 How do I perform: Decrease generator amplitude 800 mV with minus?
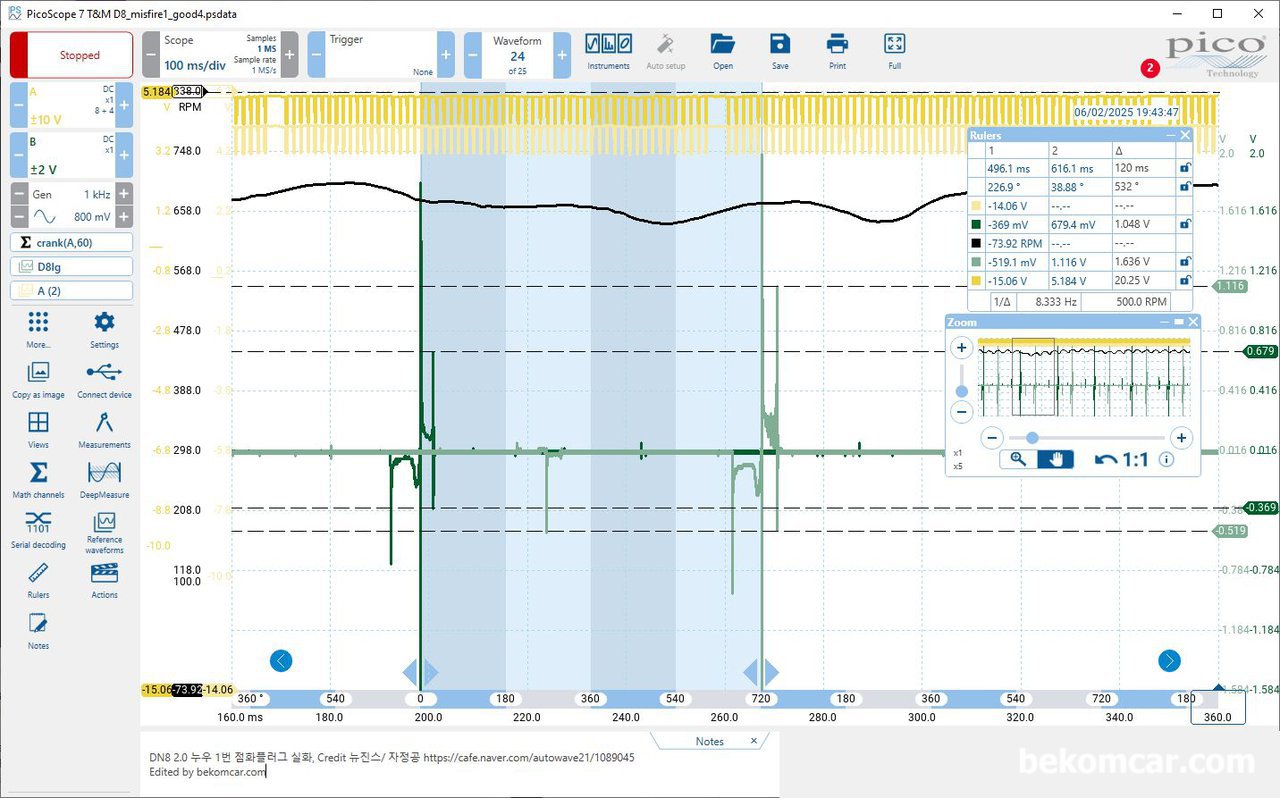pyautogui.click(x=18, y=216)
